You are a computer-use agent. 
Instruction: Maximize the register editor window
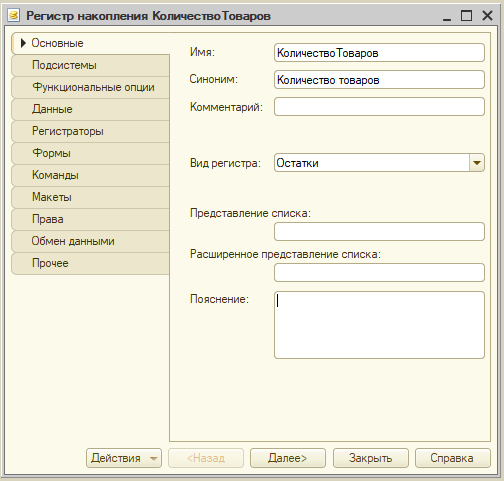[x=466, y=15]
